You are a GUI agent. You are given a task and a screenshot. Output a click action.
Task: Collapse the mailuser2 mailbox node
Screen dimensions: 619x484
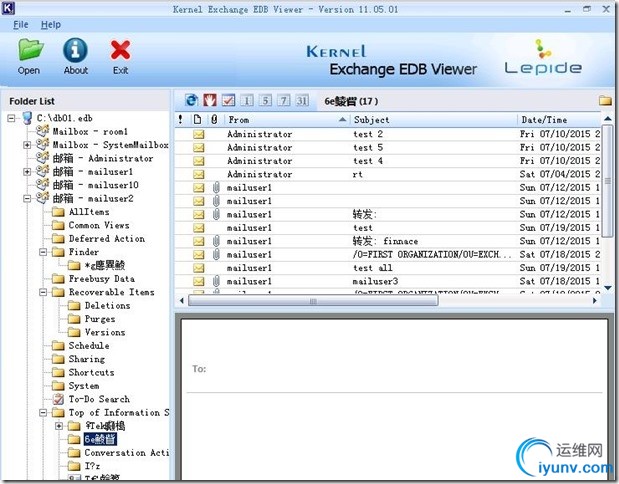pyautogui.click(x=27, y=199)
